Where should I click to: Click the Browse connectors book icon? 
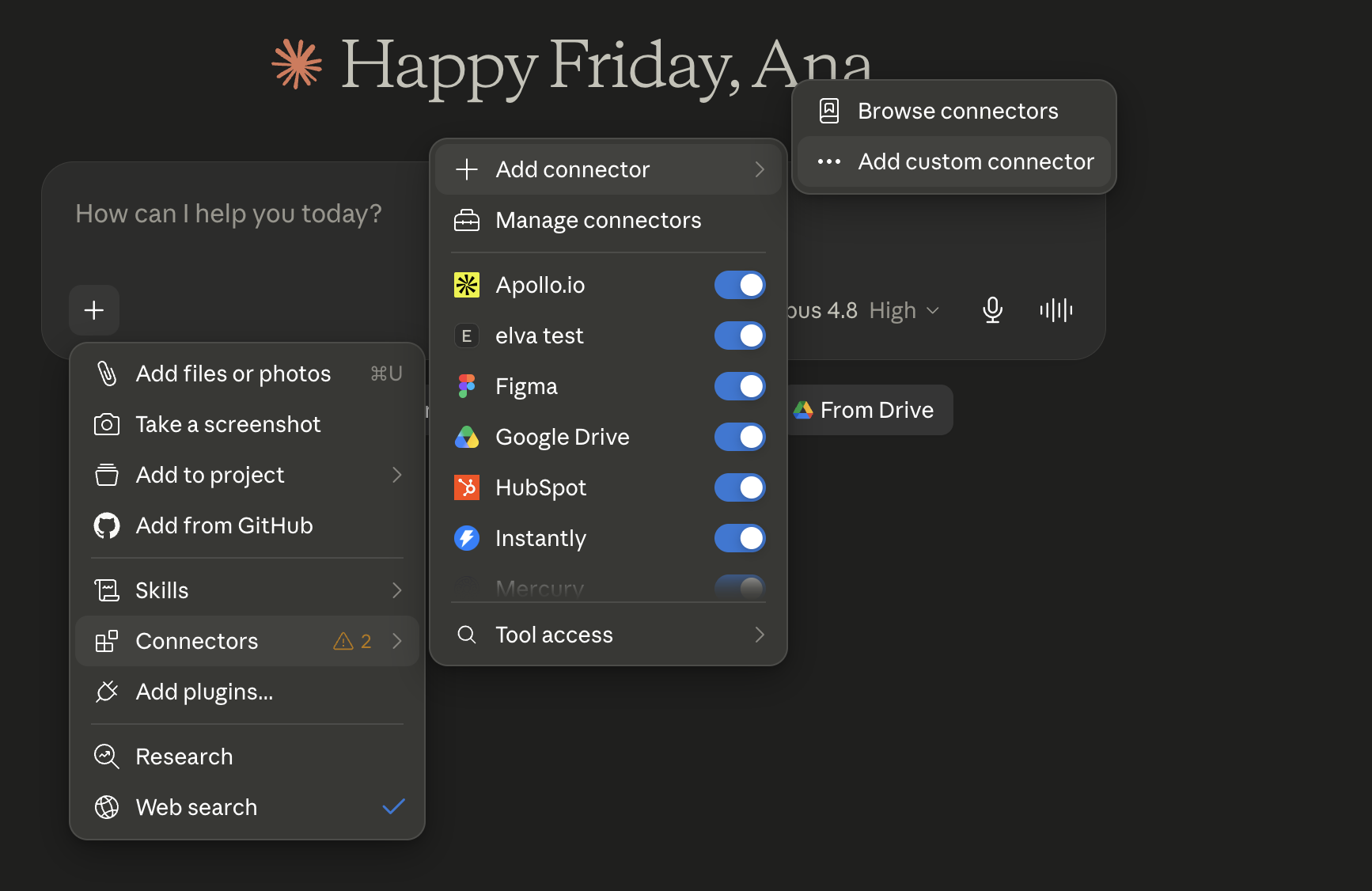(829, 111)
